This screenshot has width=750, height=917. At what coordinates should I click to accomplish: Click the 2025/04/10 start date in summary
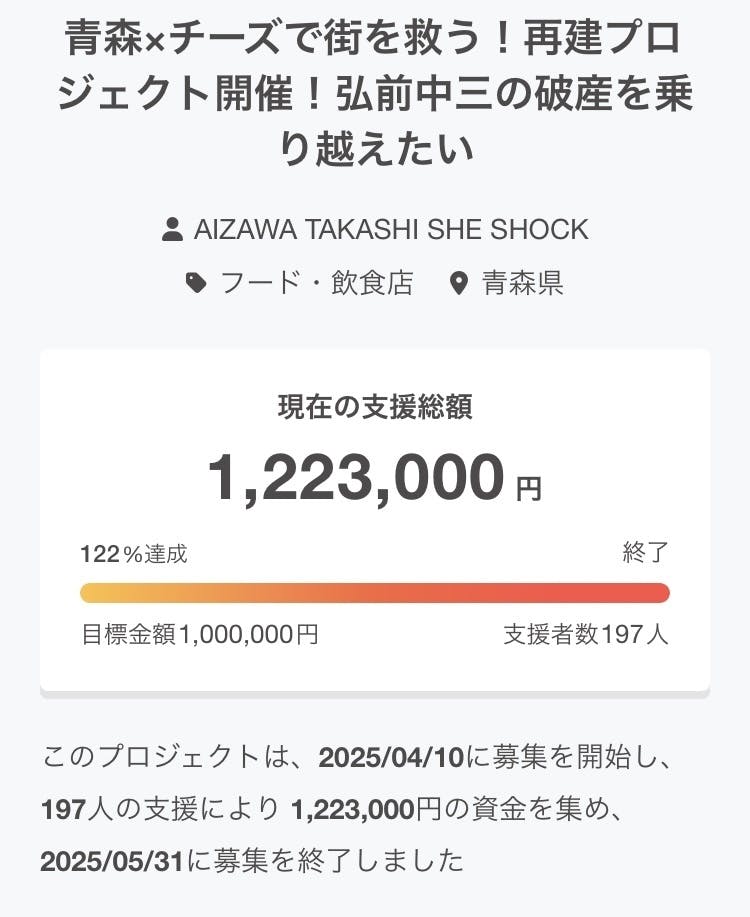click(x=391, y=756)
